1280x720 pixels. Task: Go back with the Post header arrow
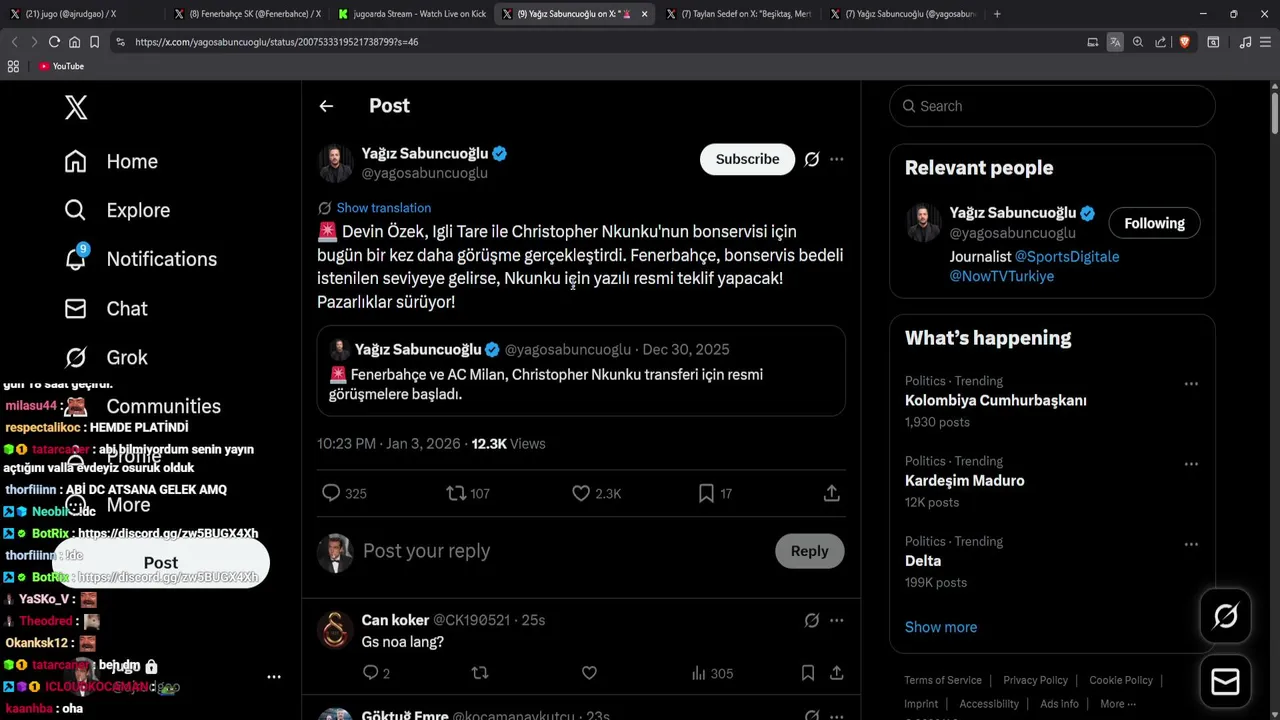tap(326, 106)
